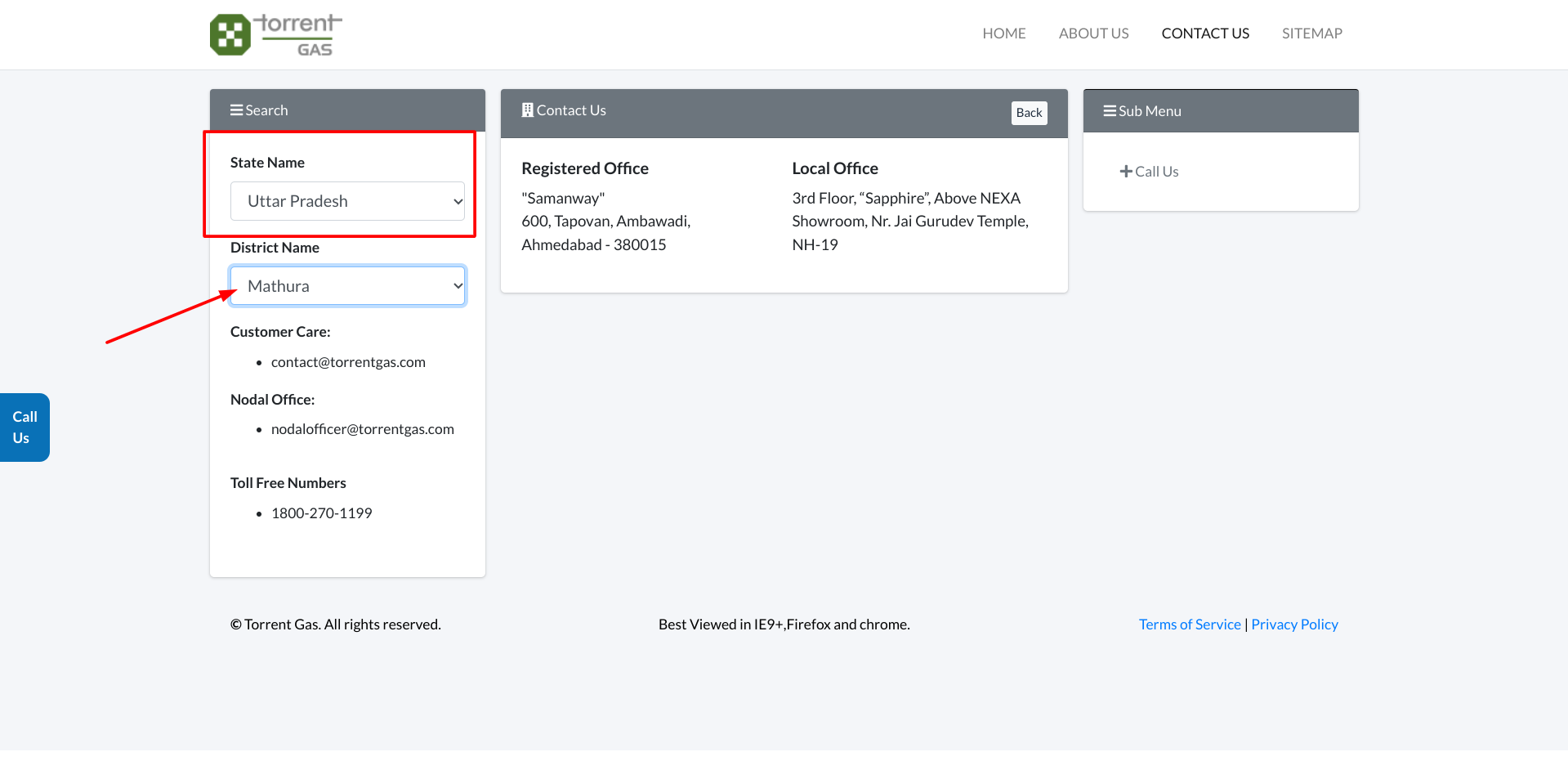
Task: Open the ABOUT US page
Action: pyautogui.click(x=1093, y=34)
